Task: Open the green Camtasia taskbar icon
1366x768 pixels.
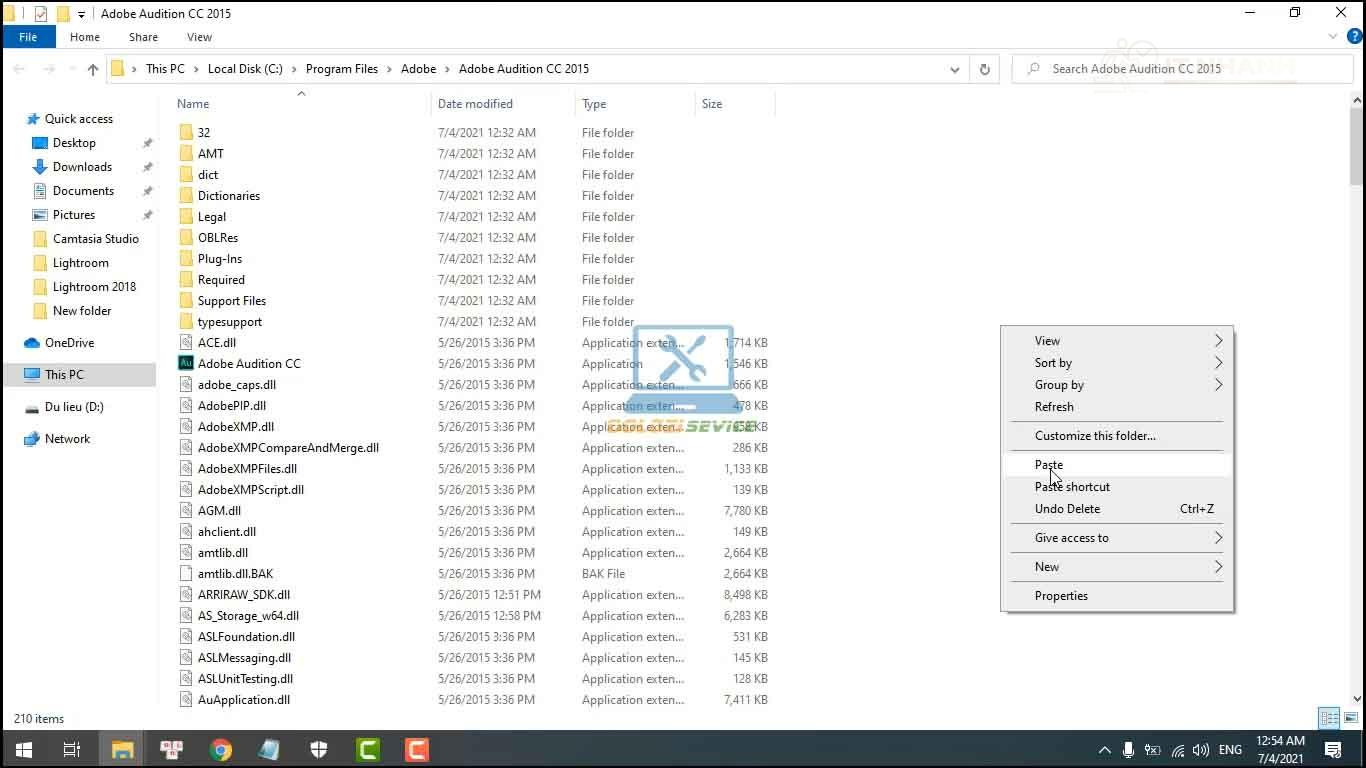Action: 368,749
